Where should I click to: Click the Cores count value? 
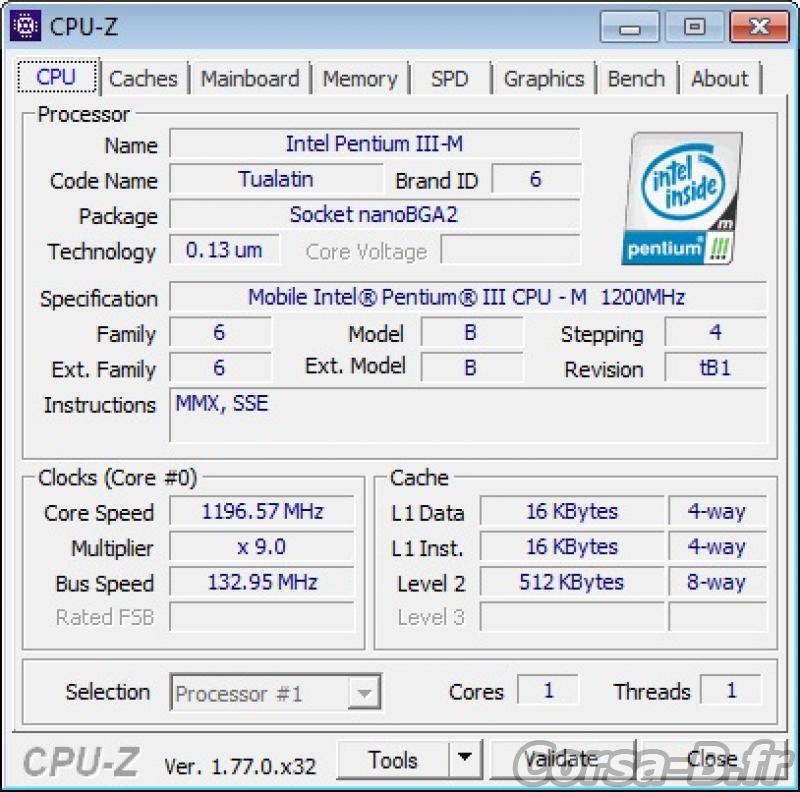pyautogui.click(x=548, y=690)
